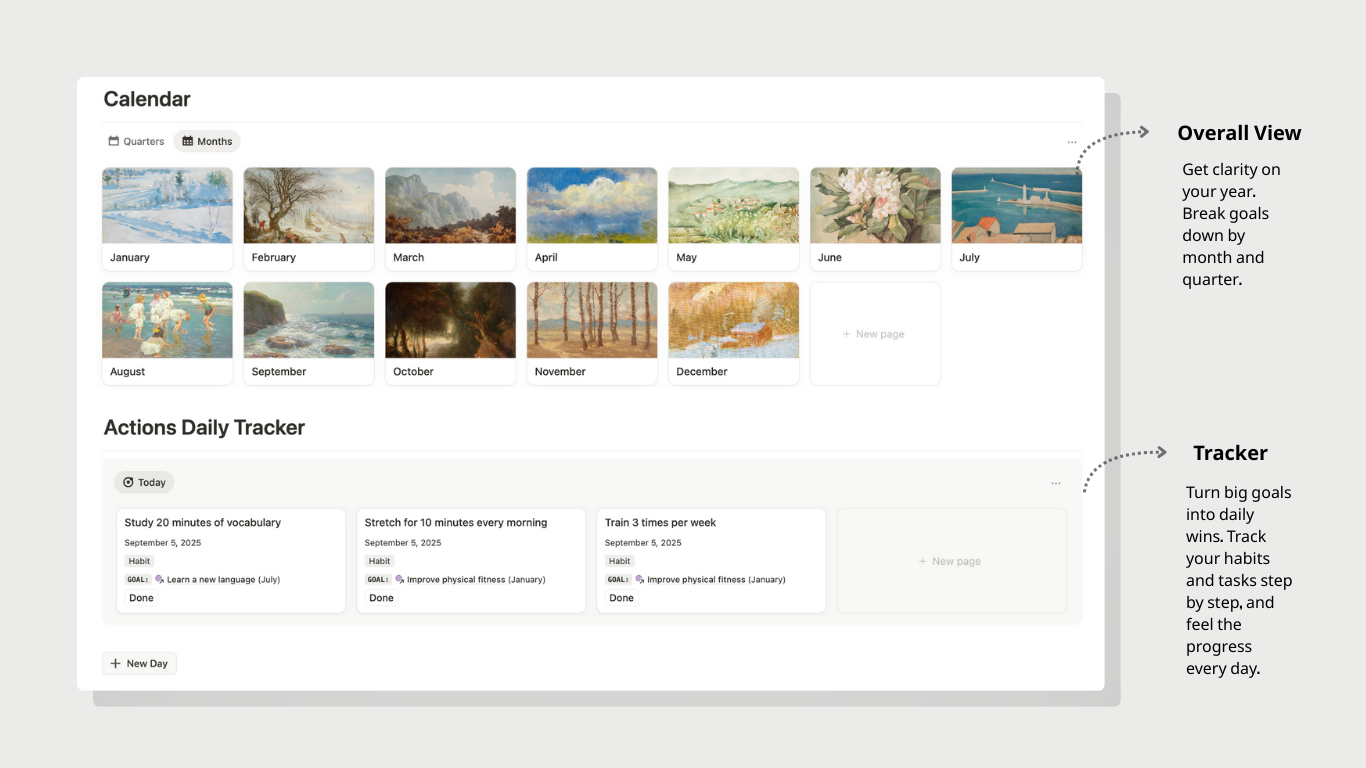Open the May month card
This screenshot has width=1366, height=768.
tap(734, 219)
